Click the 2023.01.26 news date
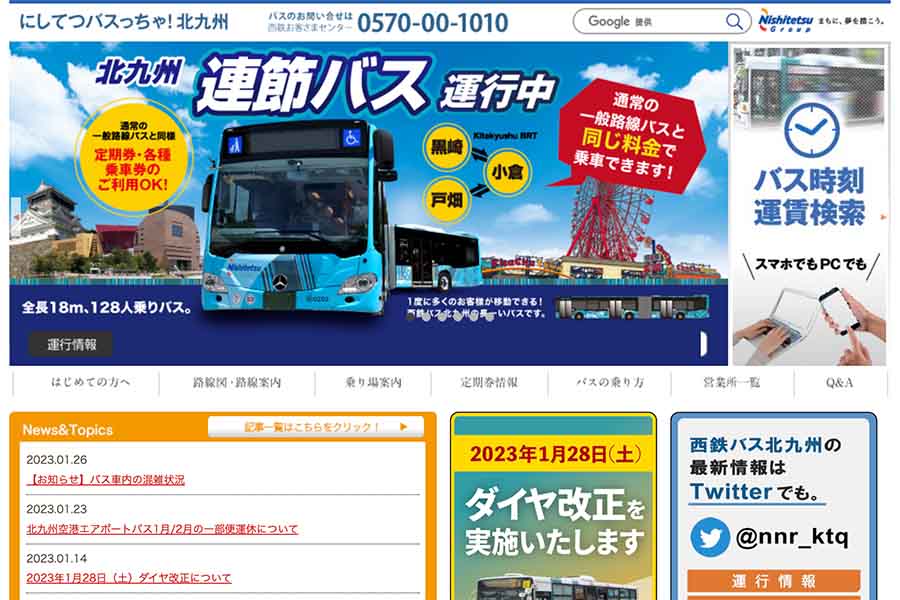 57,459
